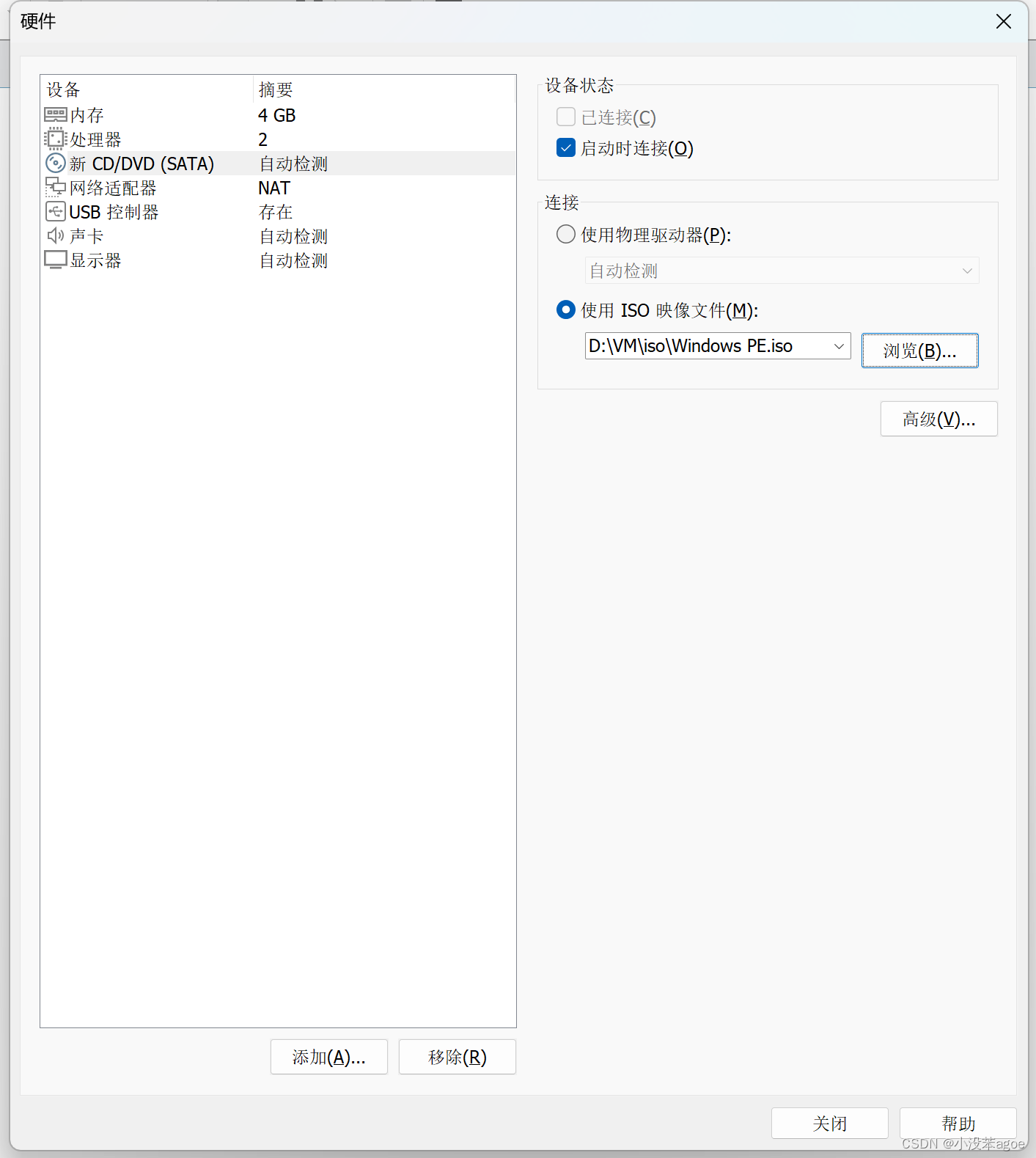Viewport: 1036px width, 1158px height.
Task: Click the processor count value 2
Action: 262,139
